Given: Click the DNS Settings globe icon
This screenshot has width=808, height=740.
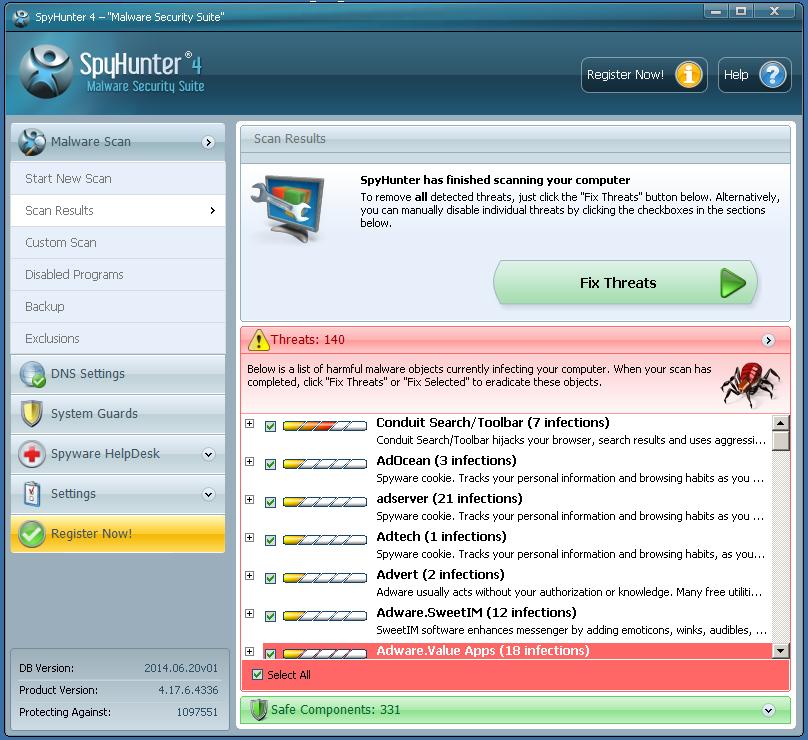Looking at the screenshot, I should click(x=32, y=374).
